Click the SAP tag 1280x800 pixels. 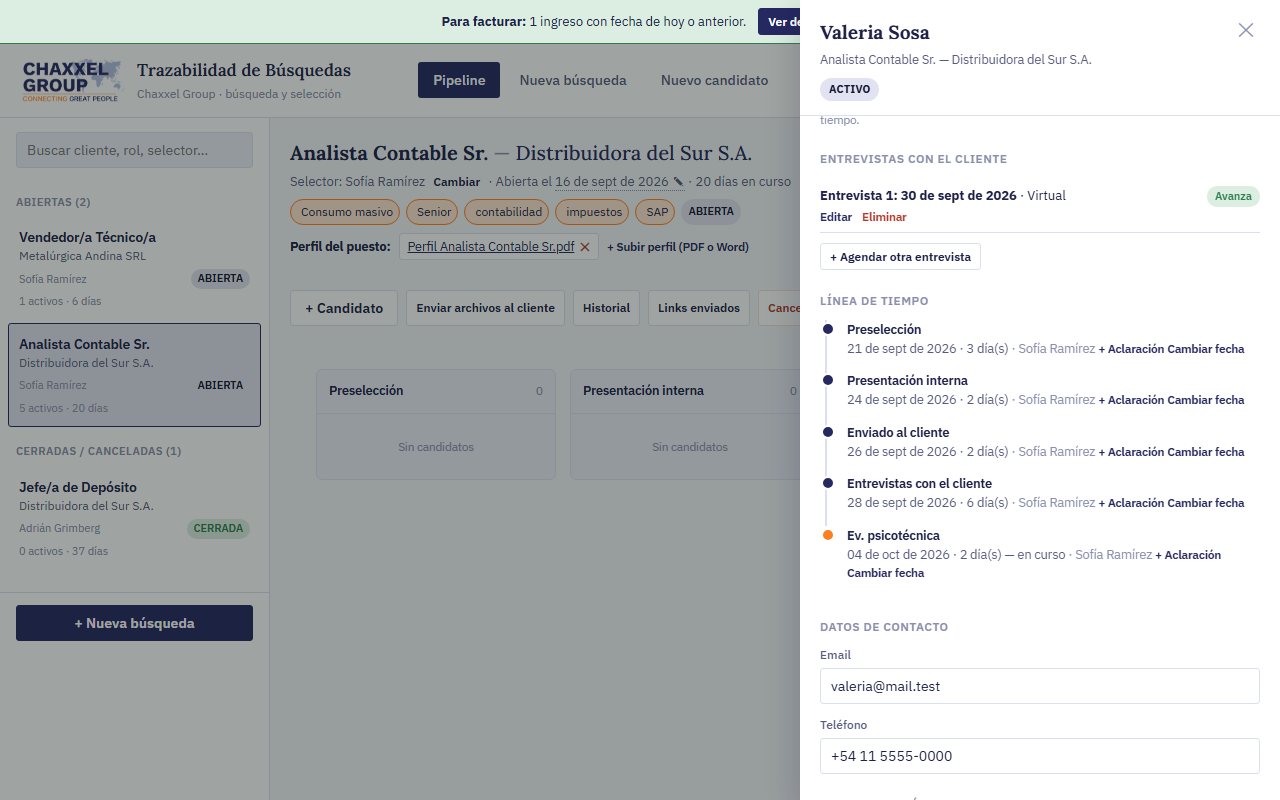click(x=657, y=212)
